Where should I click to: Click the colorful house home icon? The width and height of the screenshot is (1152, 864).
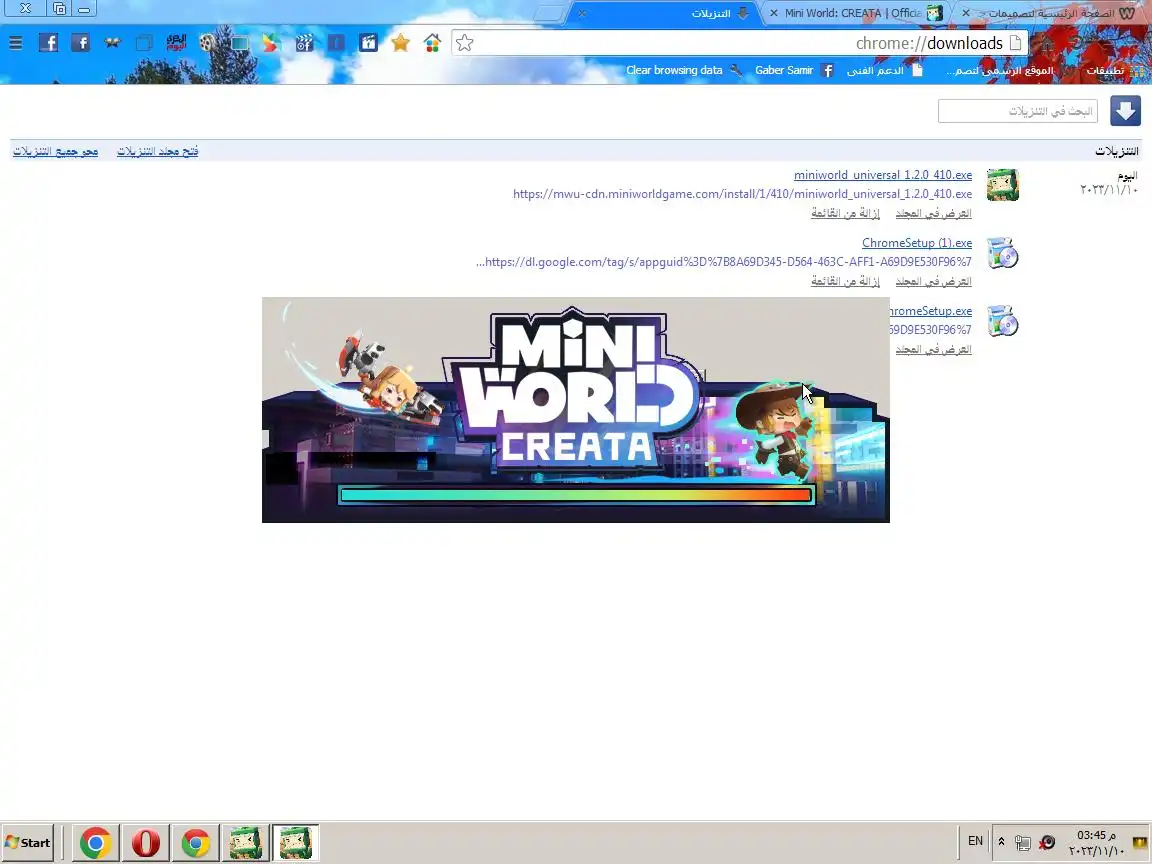click(432, 43)
